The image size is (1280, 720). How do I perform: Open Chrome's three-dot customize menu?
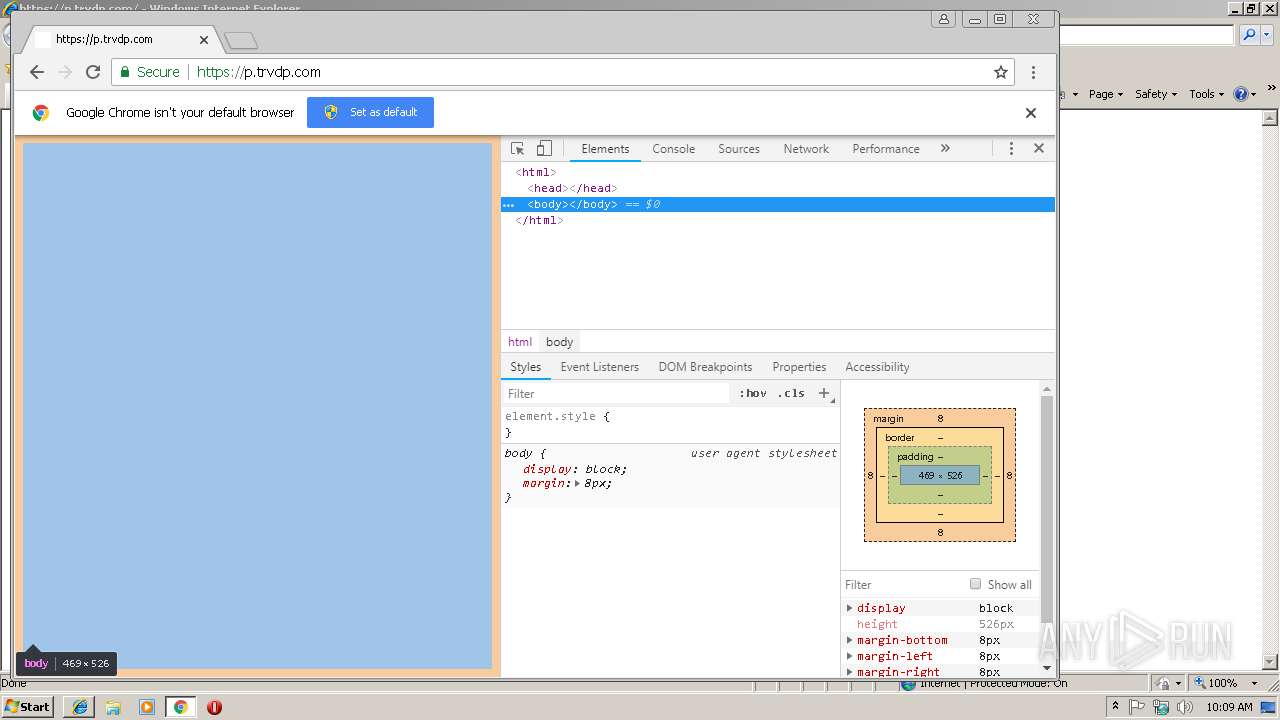1033,72
